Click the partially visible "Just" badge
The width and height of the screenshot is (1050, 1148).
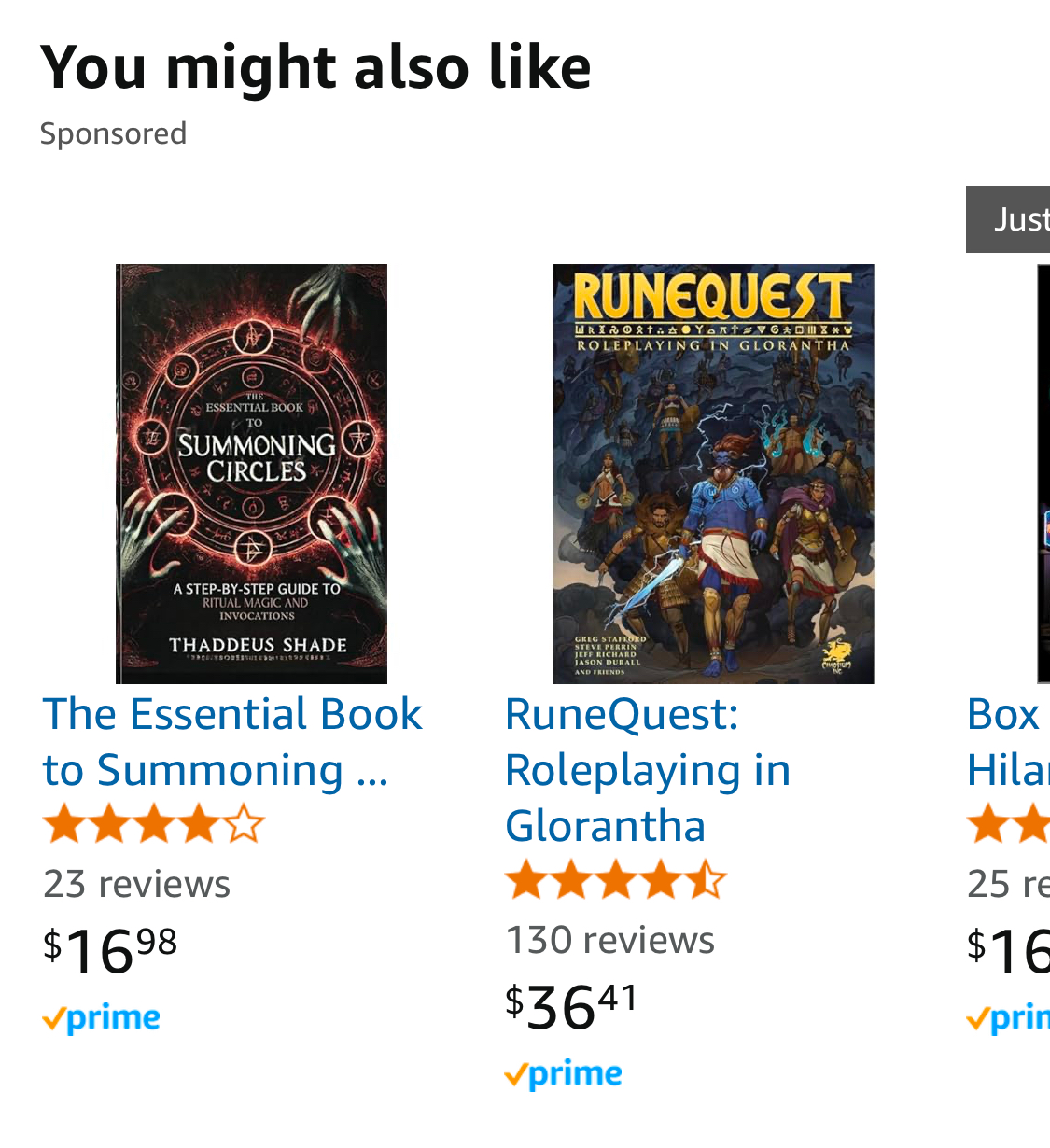pyautogui.click(x=1010, y=219)
